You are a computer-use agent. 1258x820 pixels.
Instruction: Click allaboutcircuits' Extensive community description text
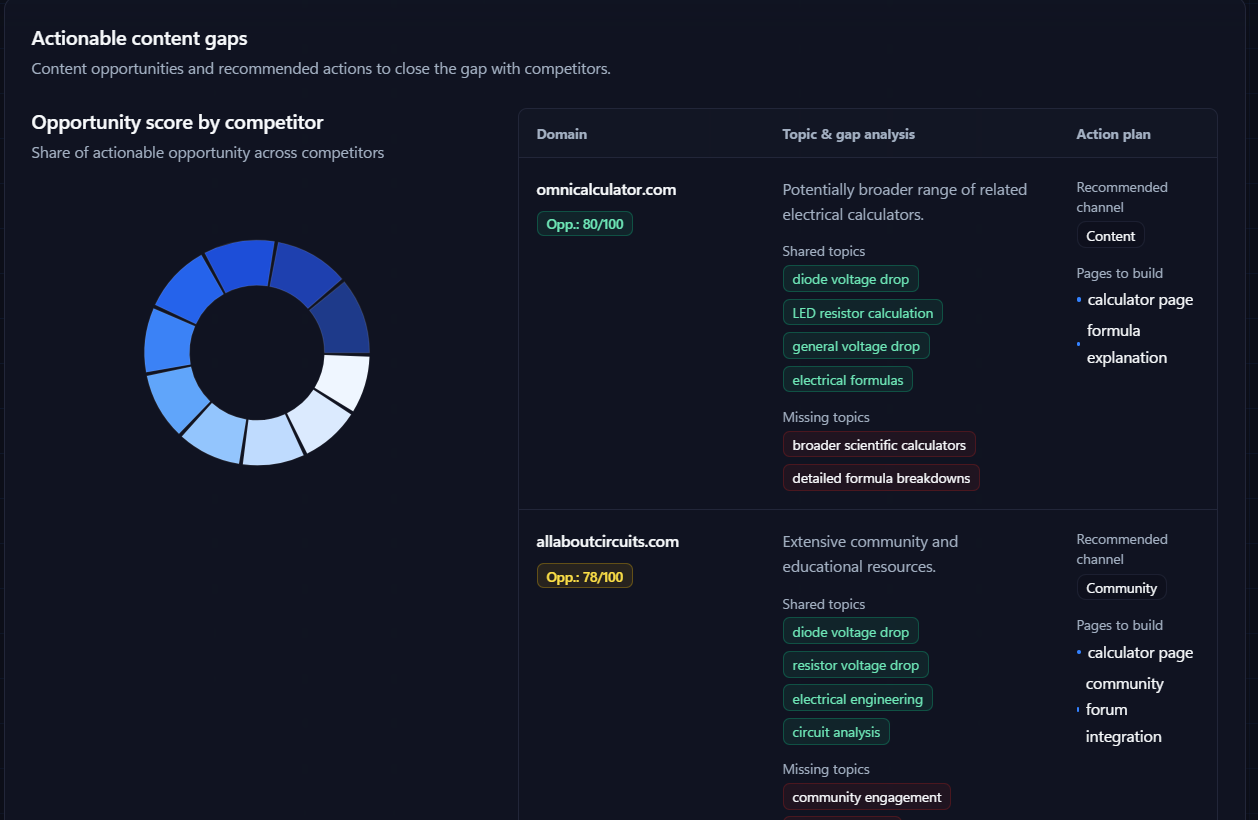pyautogui.click(x=870, y=554)
